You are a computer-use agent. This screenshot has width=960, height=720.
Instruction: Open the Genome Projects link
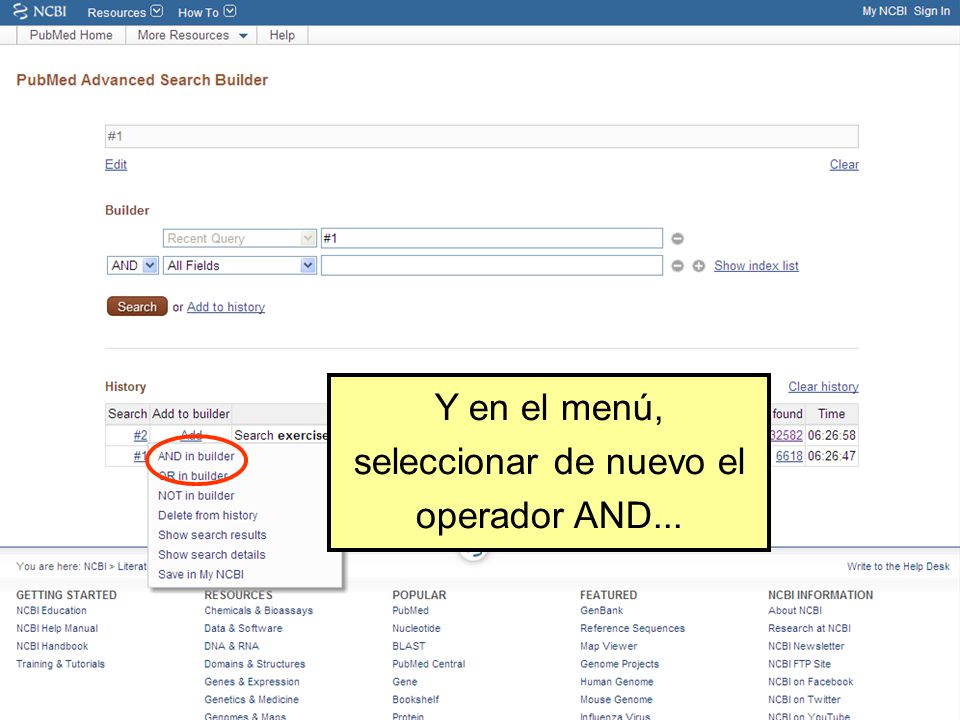[620, 664]
